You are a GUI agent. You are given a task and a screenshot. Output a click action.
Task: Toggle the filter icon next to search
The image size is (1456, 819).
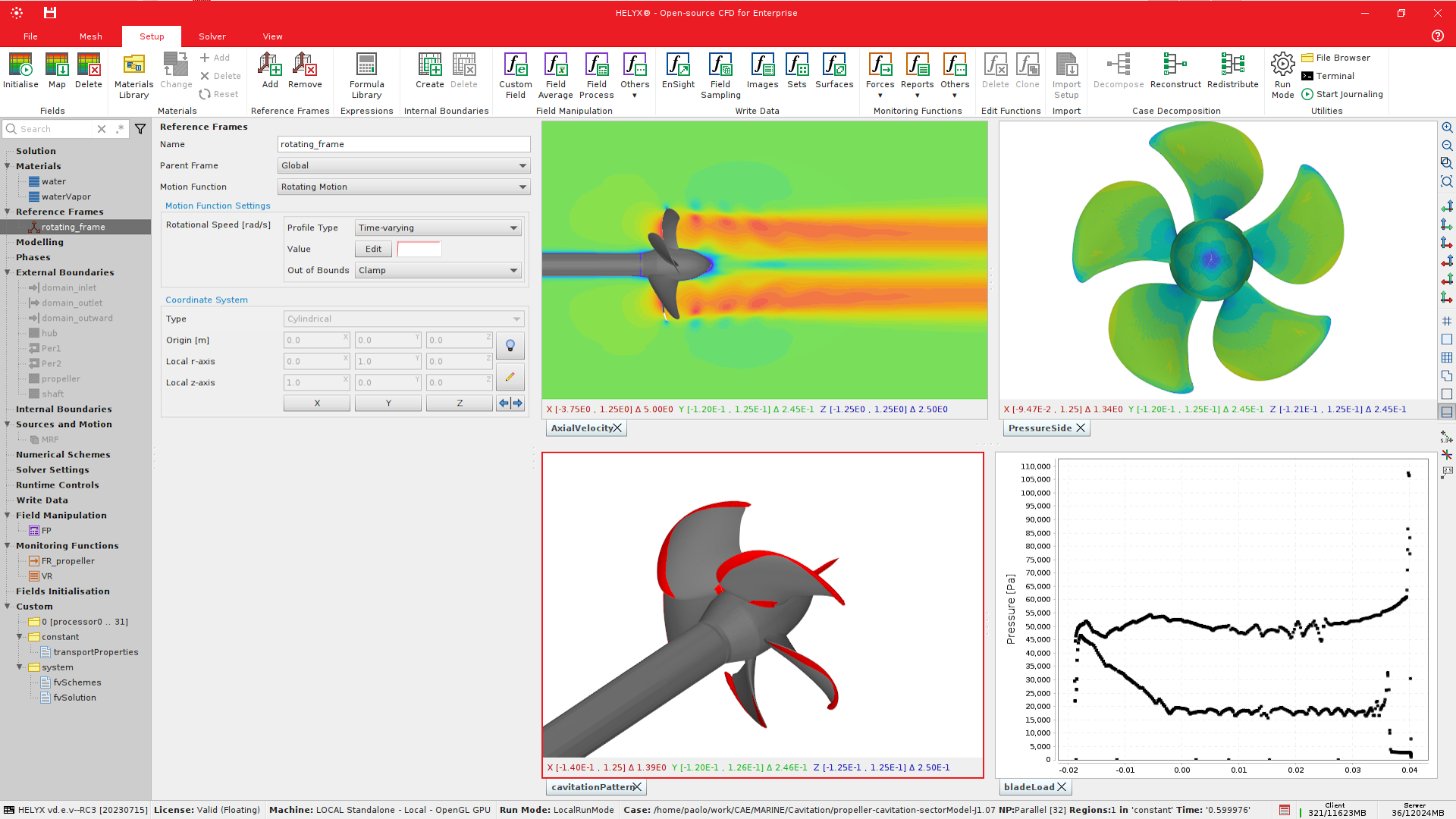click(x=140, y=129)
